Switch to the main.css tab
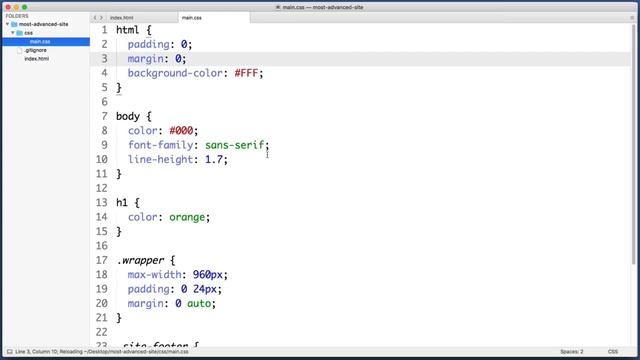Screen dimensions: 640x360 (x=192, y=18)
